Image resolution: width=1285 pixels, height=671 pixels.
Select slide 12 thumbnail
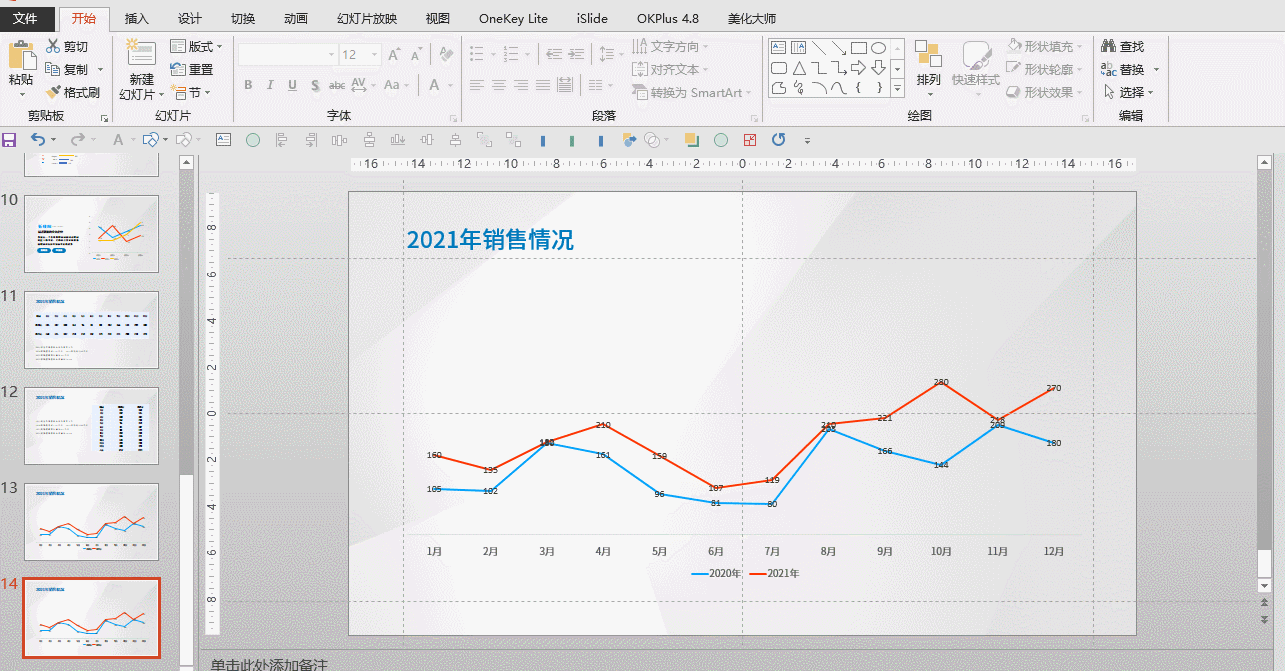[91, 426]
